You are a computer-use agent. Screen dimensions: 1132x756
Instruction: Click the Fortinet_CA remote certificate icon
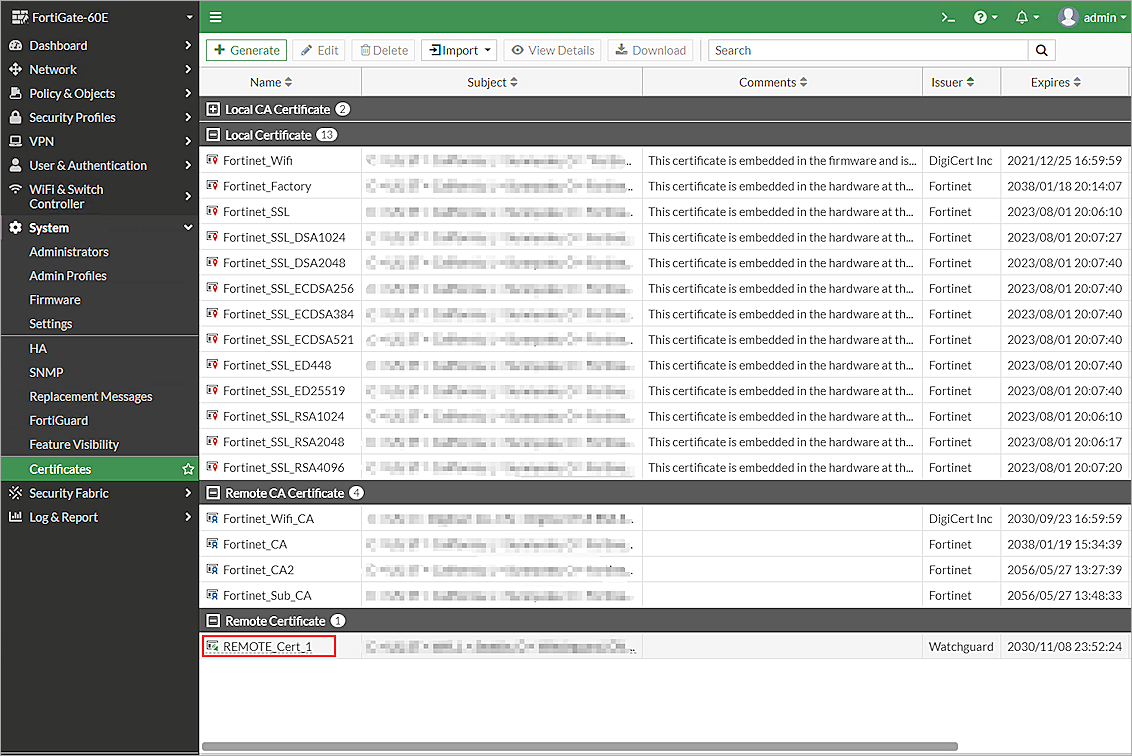tap(212, 544)
